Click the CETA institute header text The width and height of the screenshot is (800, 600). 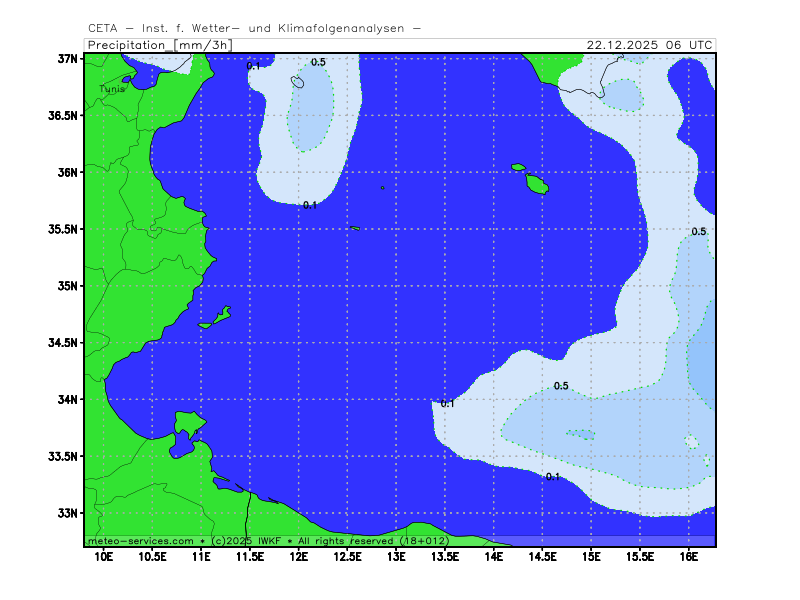click(x=253, y=28)
